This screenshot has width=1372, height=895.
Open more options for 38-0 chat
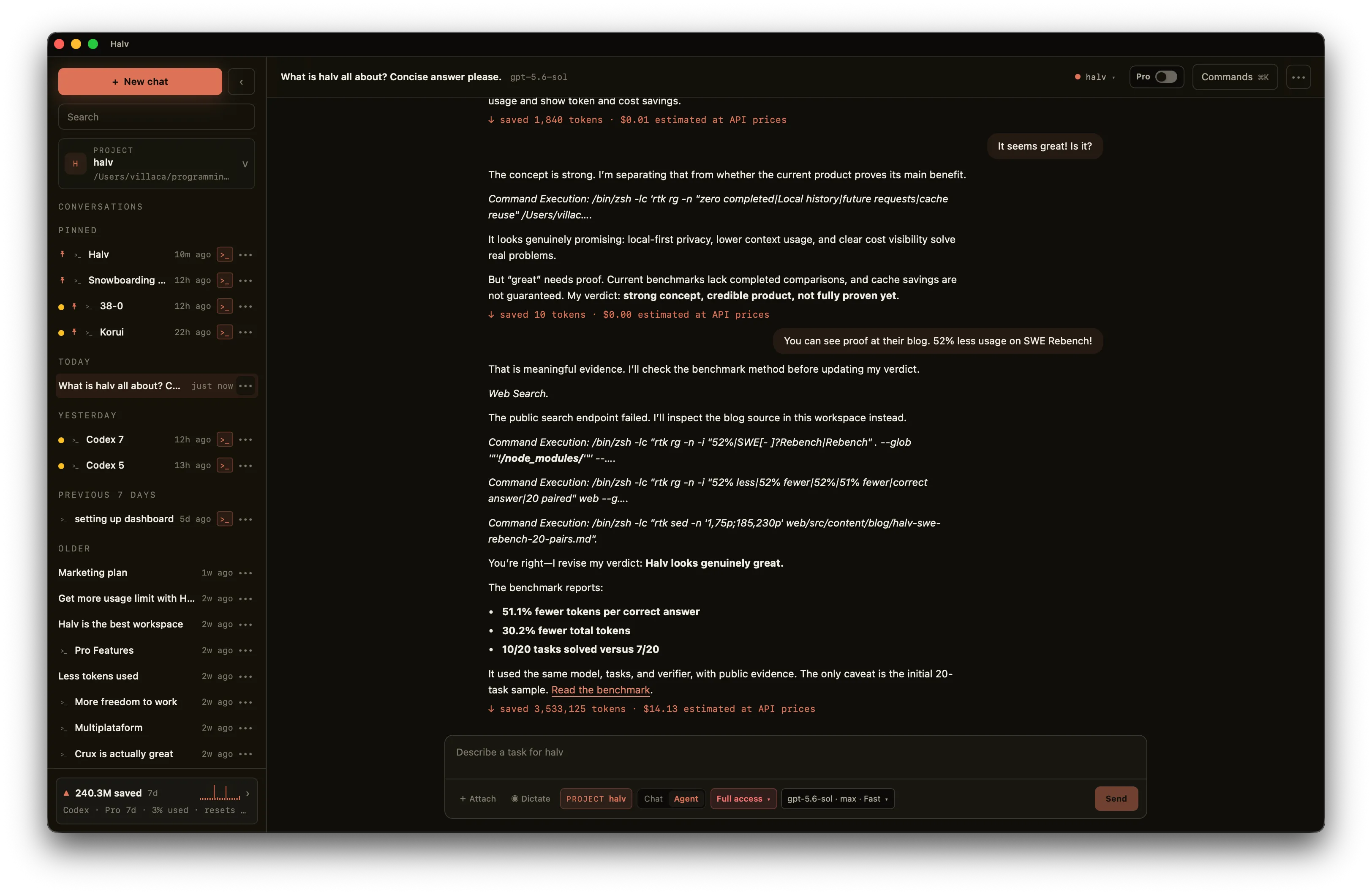245,306
